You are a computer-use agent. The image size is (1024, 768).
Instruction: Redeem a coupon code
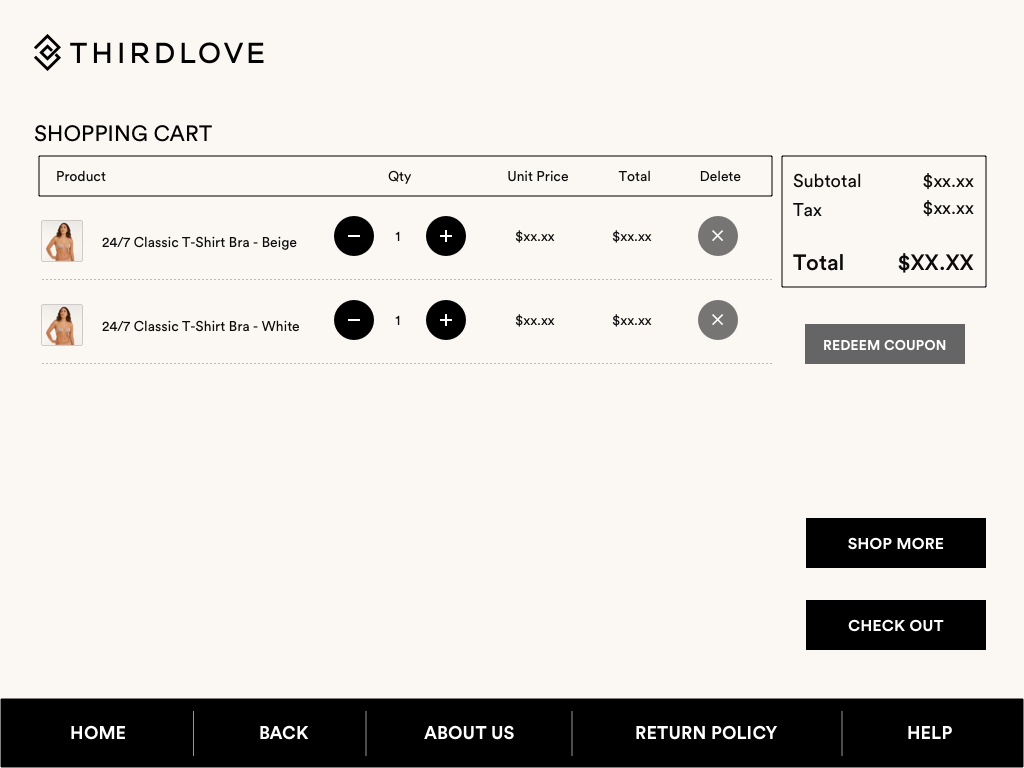coord(884,344)
